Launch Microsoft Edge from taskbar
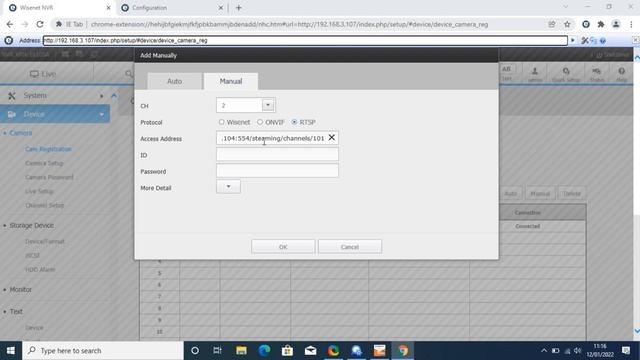 point(264,351)
